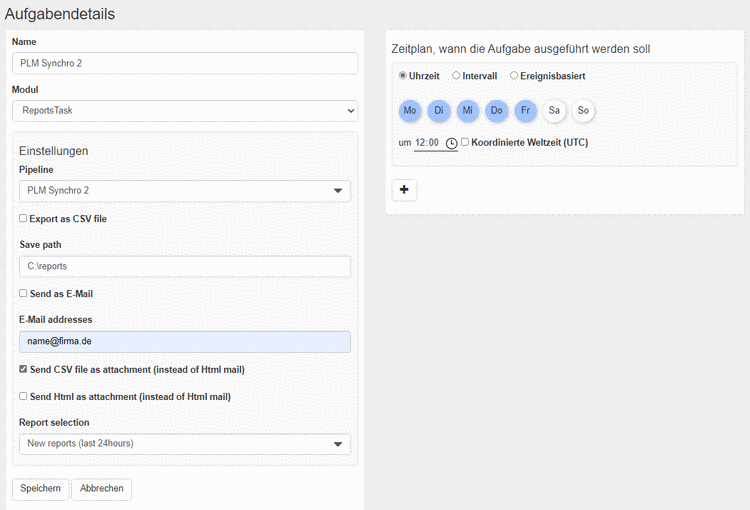The height and width of the screenshot is (510, 750).
Task: Click the E-Mail addresses input field
Action: click(185, 342)
